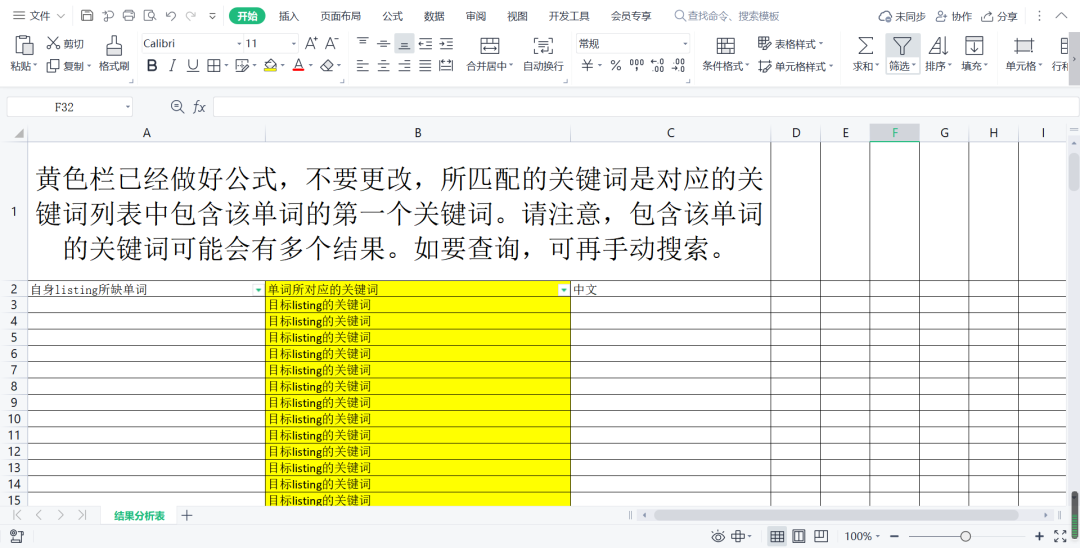
Task: Click the decrease indent icon
Action: 426,43
